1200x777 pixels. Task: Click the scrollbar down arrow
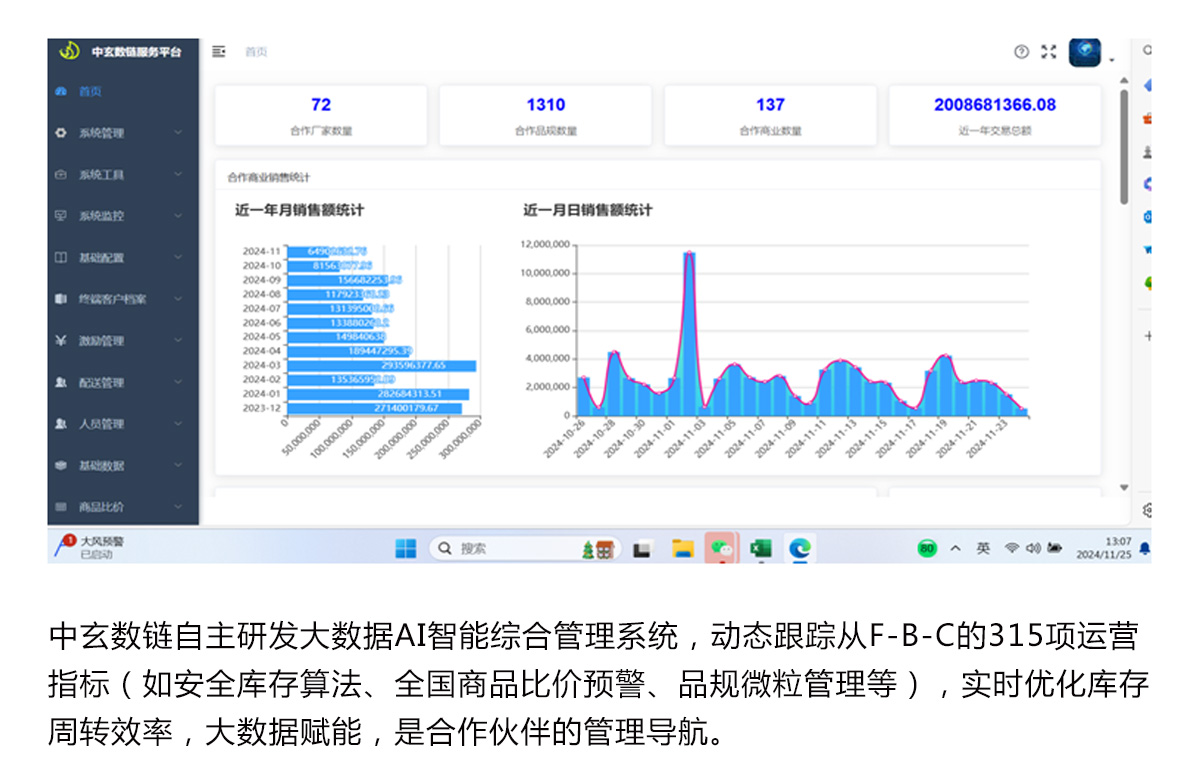pyautogui.click(x=1124, y=487)
